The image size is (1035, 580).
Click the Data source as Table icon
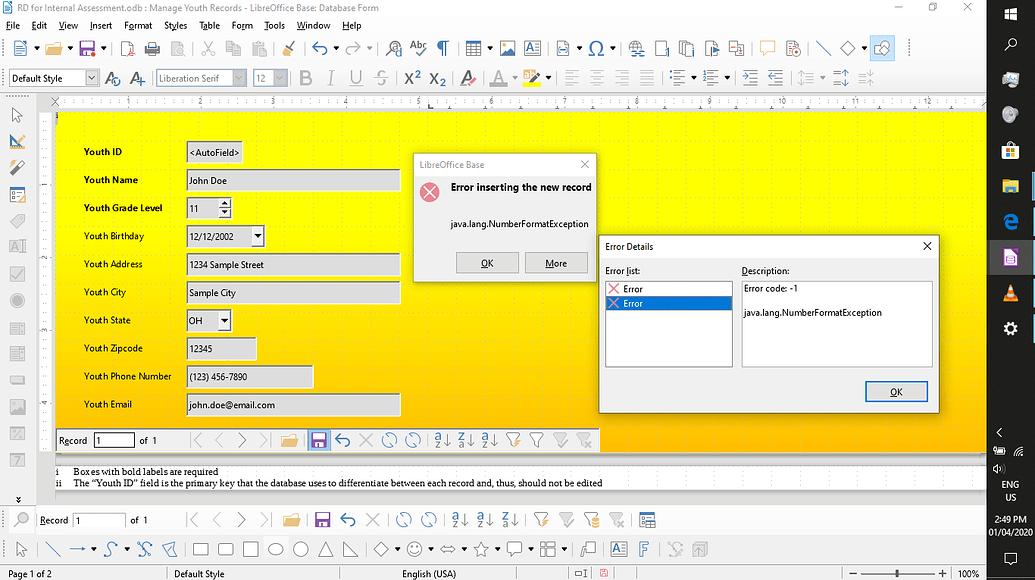point(647,520)
